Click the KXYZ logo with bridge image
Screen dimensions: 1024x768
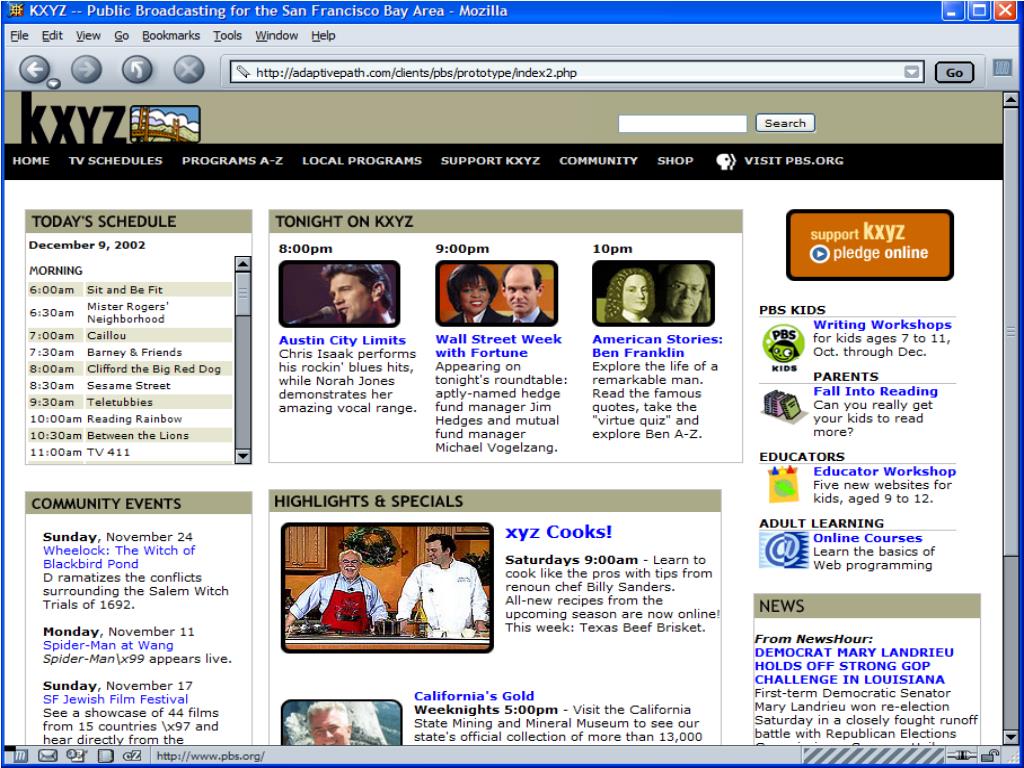[x=110, y=118]
